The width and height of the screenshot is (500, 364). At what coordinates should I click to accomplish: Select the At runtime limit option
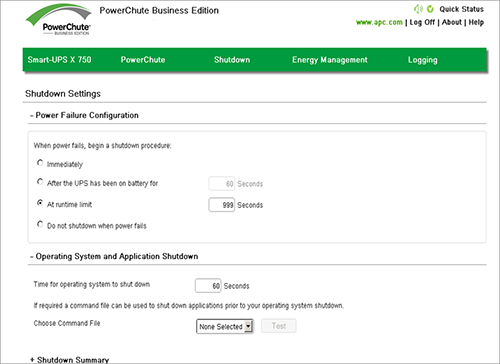[40, 203]
